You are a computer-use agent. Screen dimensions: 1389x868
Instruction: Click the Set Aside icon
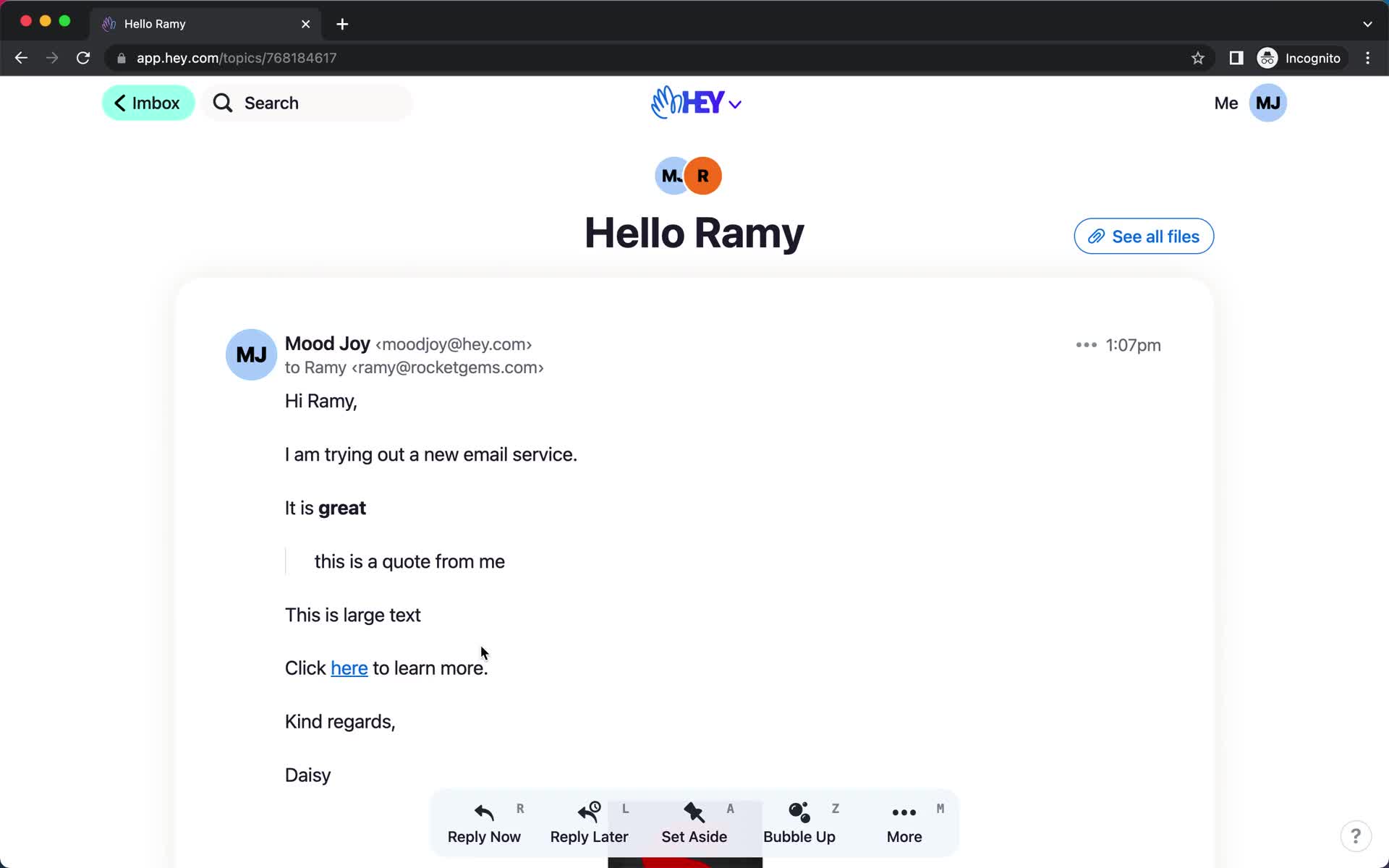click(x=694, y=810)
